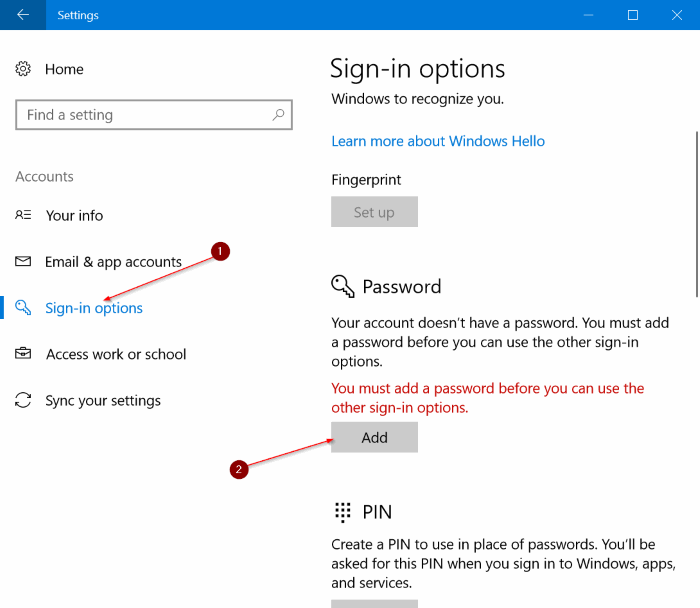Screen dimensions: 700x608
Task: Open Sync your settings
Action: [103, 401]
